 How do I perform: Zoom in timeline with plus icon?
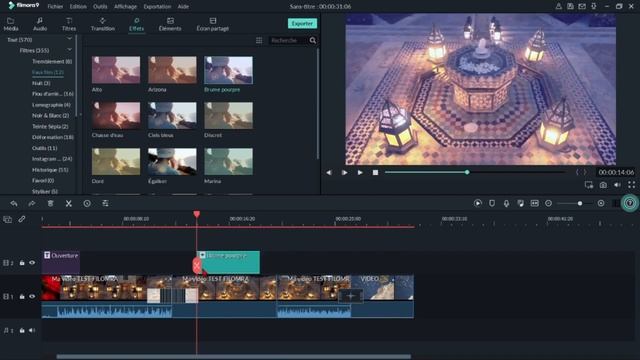pyautogui.click(x=601, y=203)
